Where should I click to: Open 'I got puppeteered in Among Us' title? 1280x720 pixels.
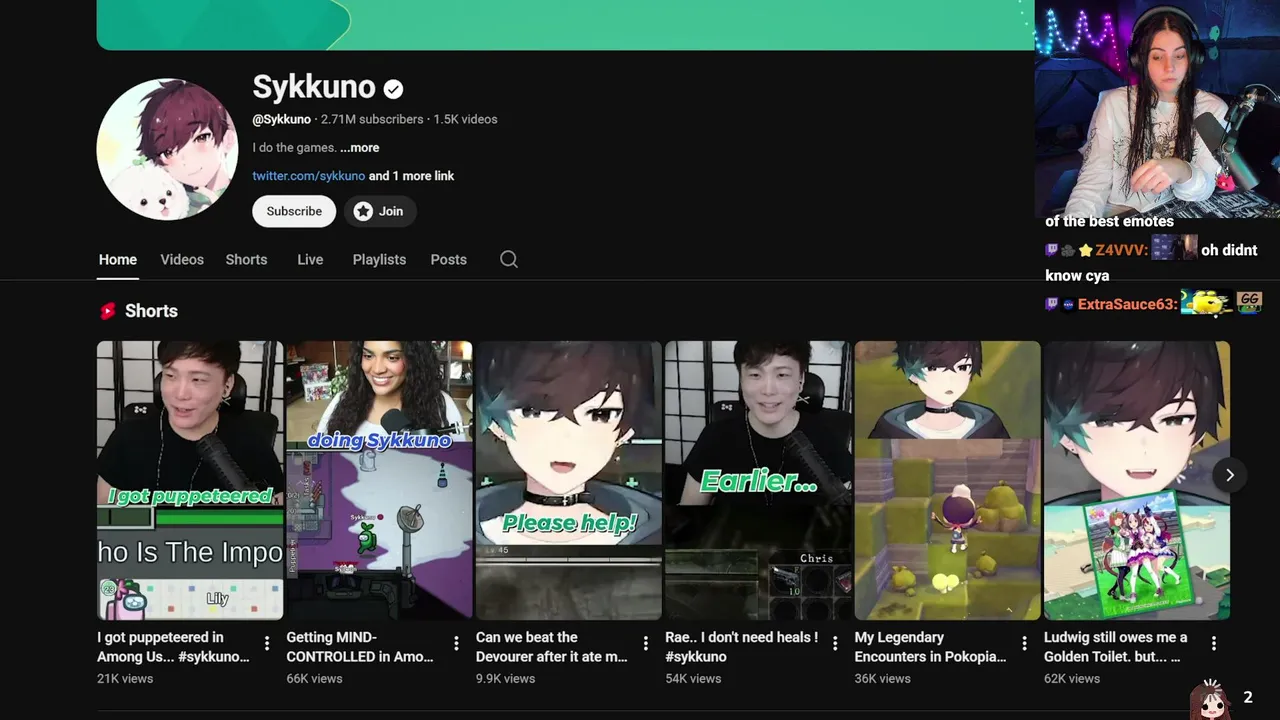[x=173, y=647]
